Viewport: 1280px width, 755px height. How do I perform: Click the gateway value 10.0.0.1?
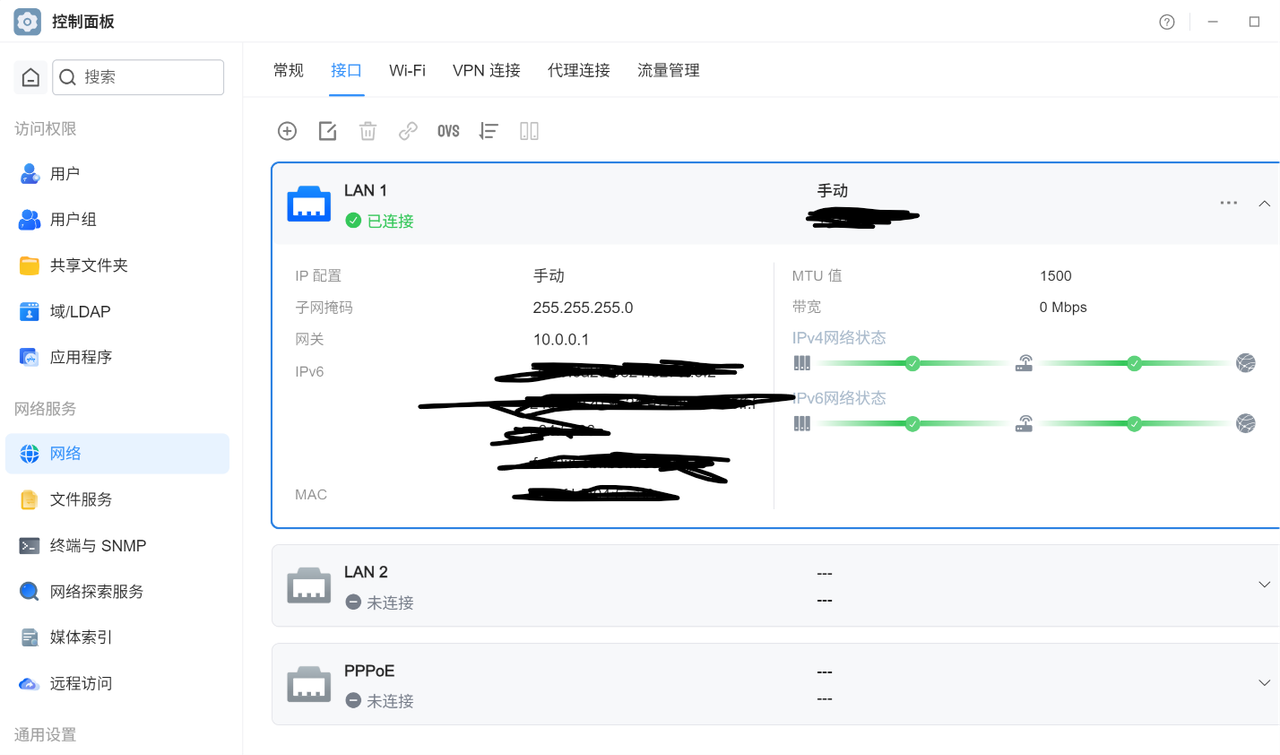point(561,340)
